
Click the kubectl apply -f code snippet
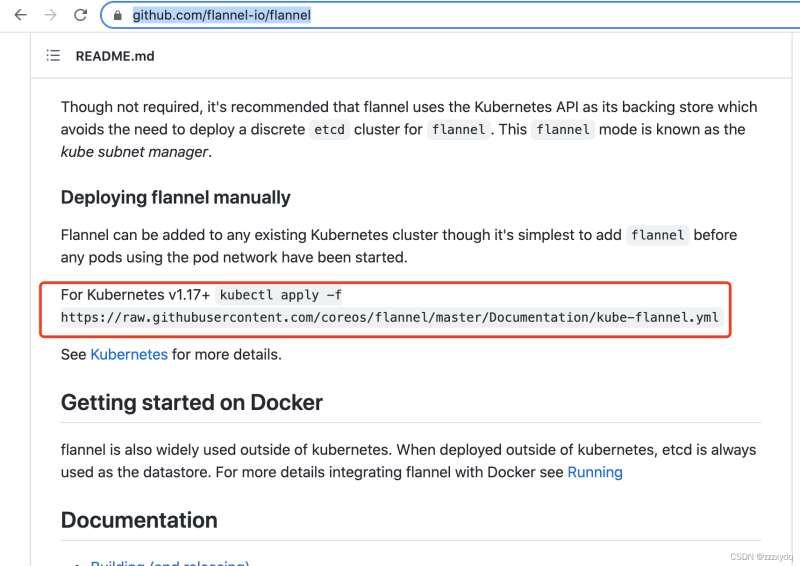281,295
